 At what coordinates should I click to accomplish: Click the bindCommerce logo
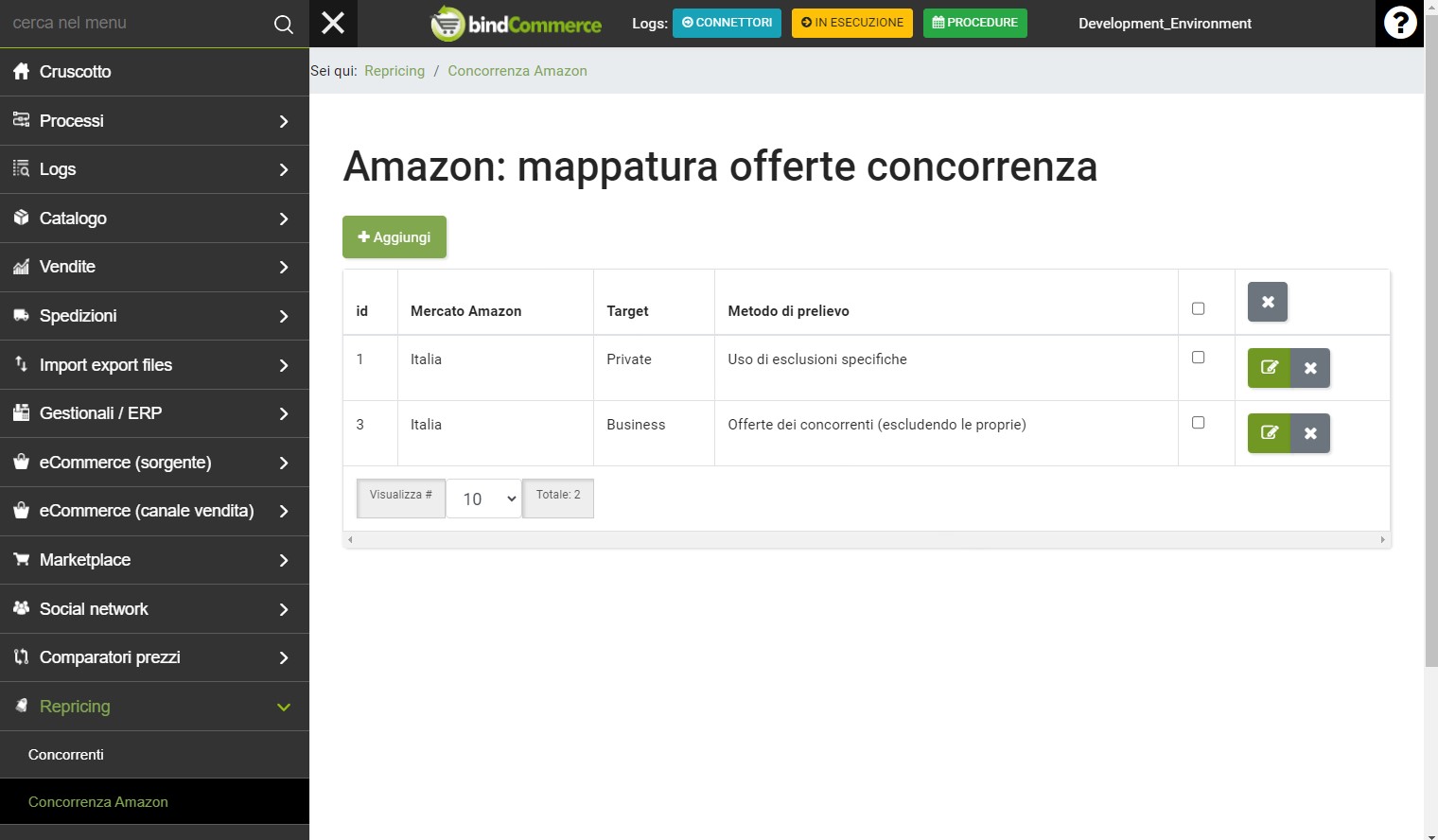[x=516, y=23]
